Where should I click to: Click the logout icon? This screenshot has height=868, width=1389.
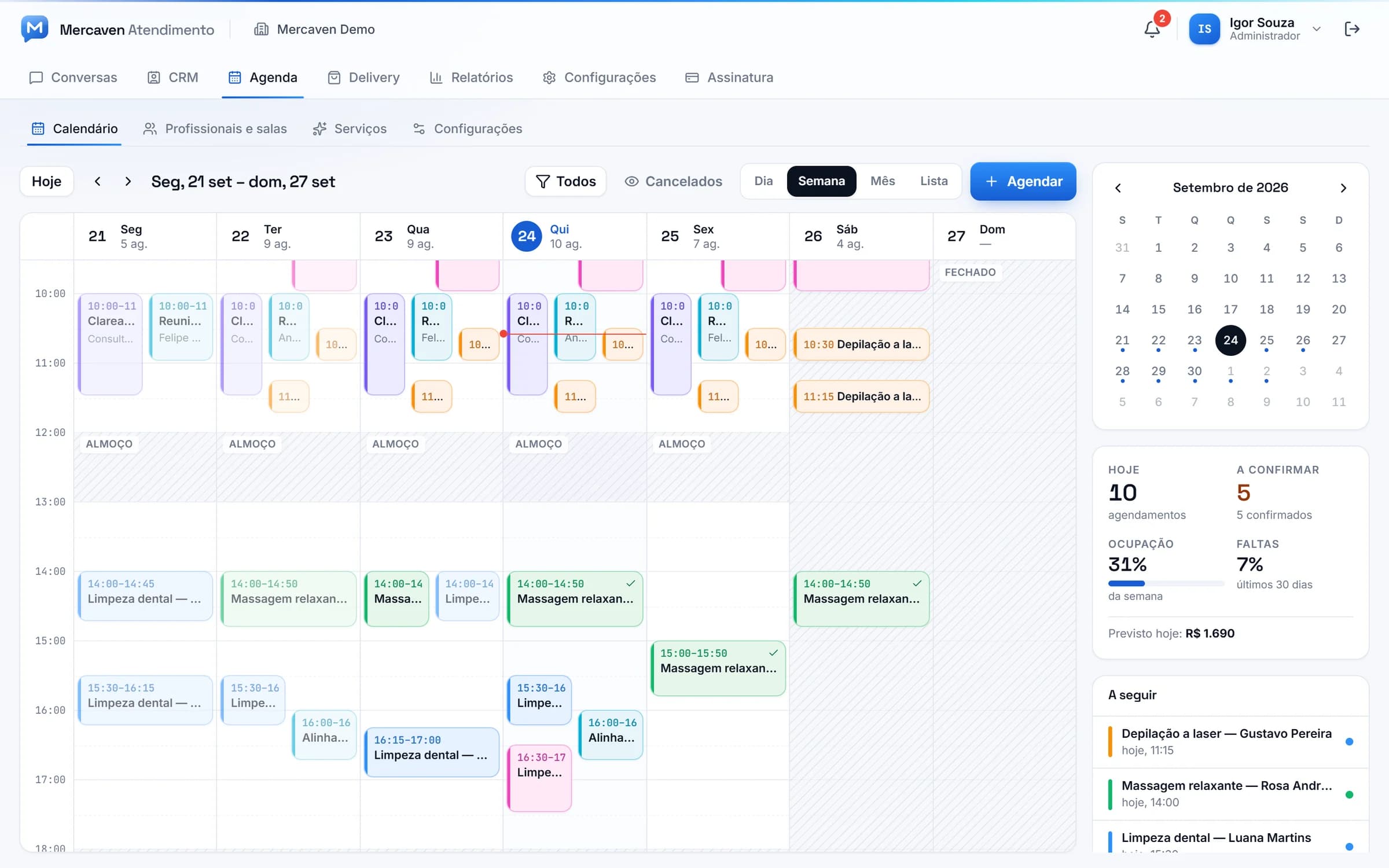click(1352, 29)
